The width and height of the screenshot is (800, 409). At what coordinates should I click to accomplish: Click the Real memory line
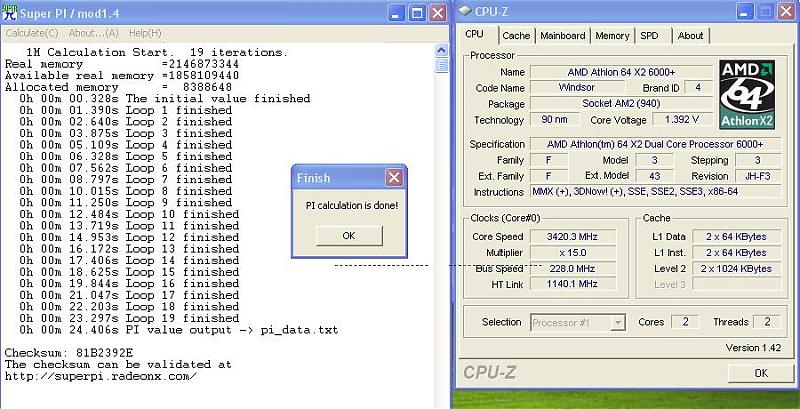[122, 64]
